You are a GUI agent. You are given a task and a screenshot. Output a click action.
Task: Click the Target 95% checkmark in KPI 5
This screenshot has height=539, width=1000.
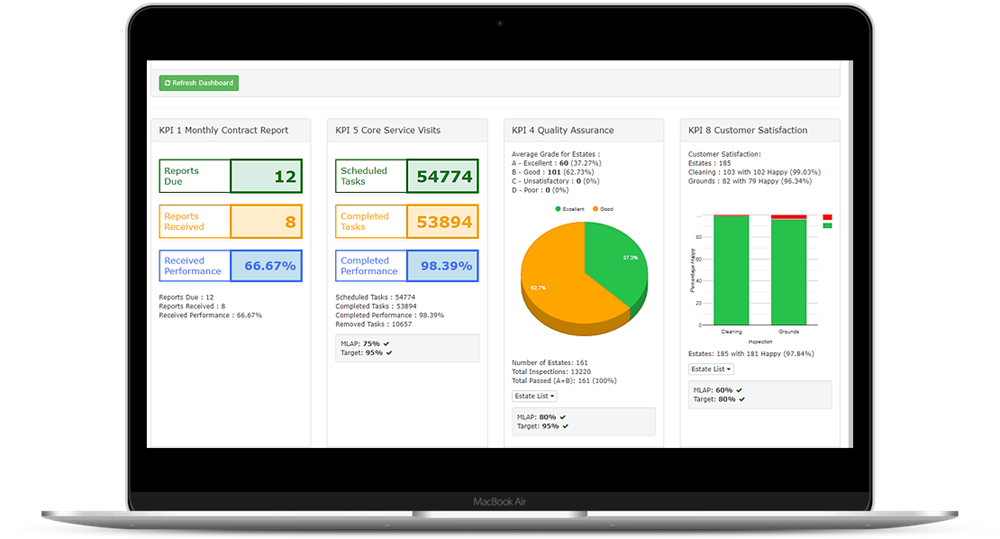coord(388,353)
